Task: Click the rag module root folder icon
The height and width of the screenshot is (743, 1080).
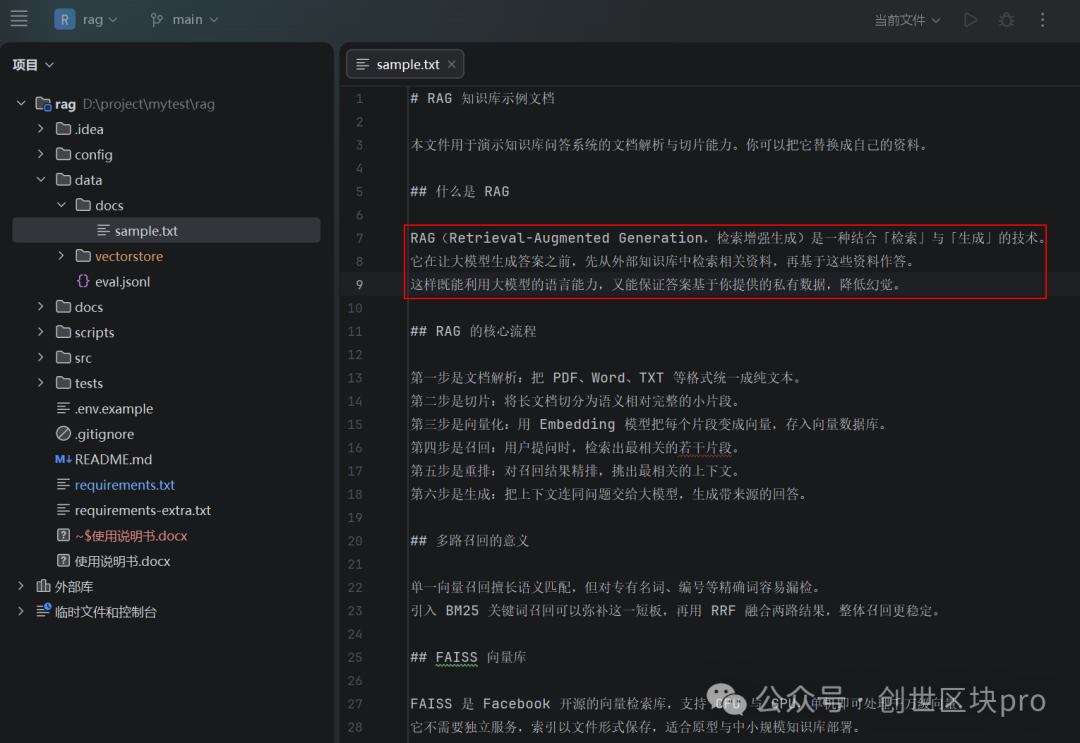Action: tap(43, 104)
